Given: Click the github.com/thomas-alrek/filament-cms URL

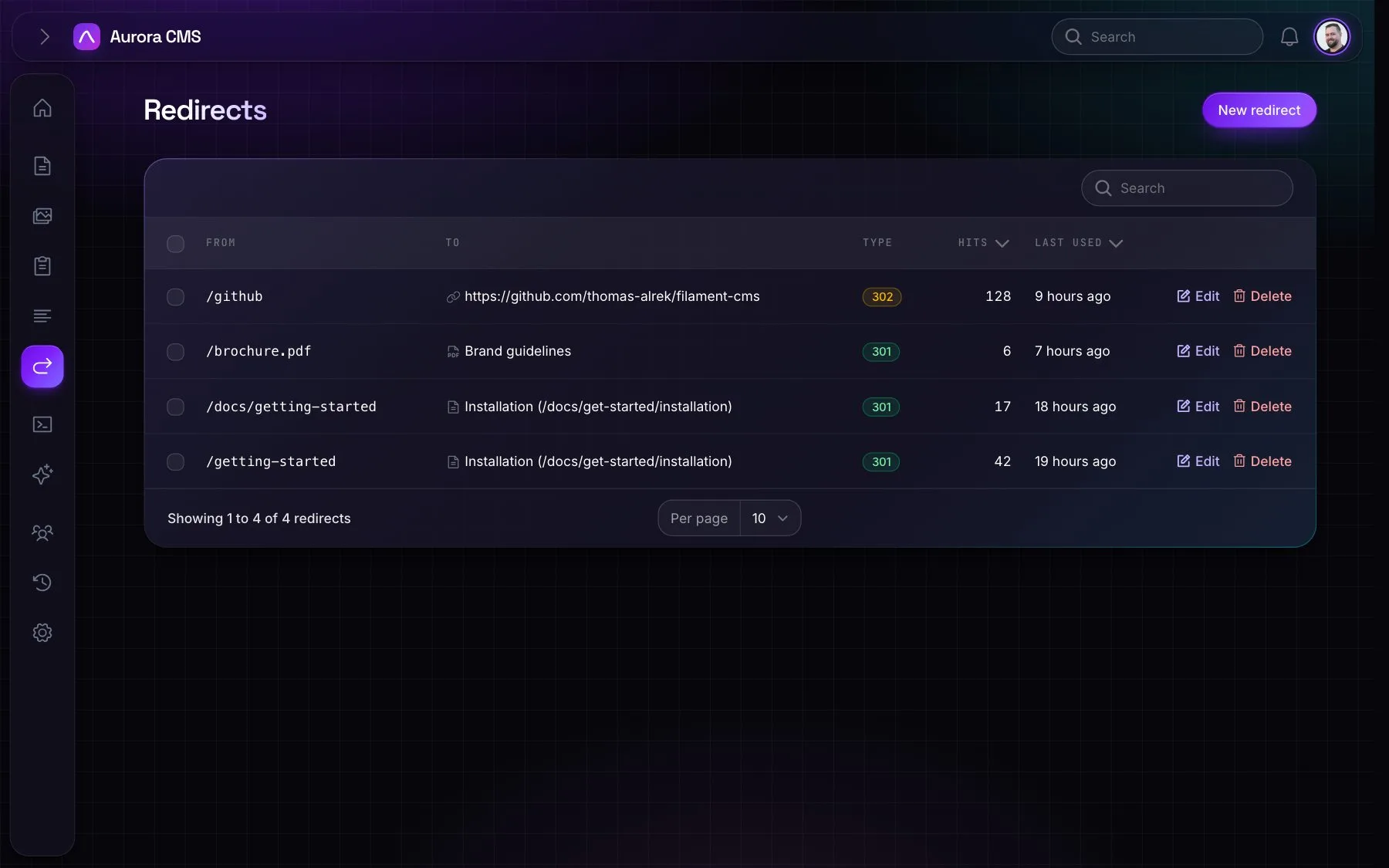Looking at the screenshot, I should pyautogui.click(x=612, y=296).
